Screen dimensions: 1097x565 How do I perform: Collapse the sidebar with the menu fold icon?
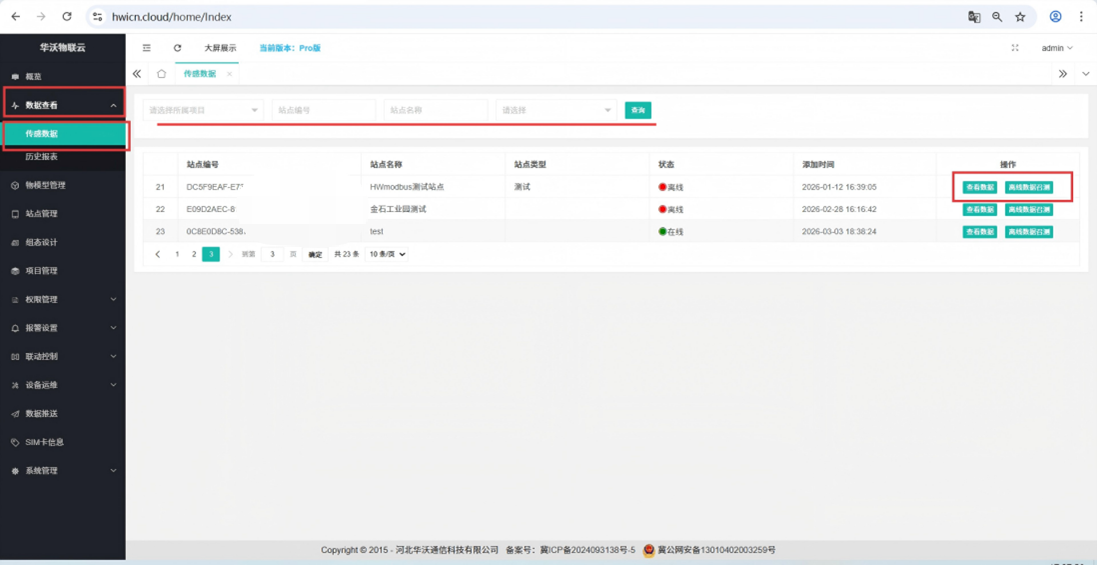tap(147, 48)
